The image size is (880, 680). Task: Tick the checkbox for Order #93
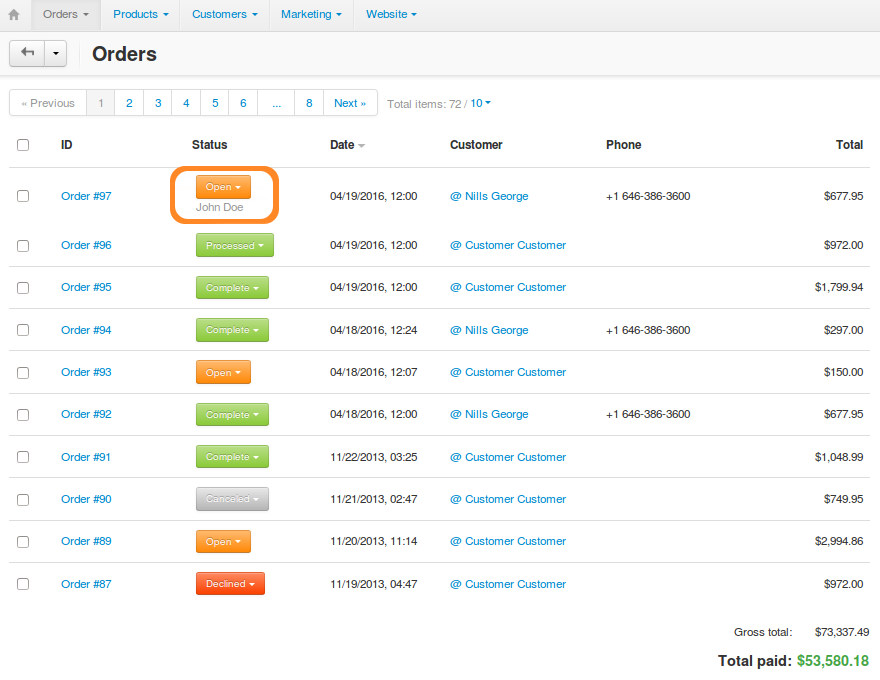(23, 373)
